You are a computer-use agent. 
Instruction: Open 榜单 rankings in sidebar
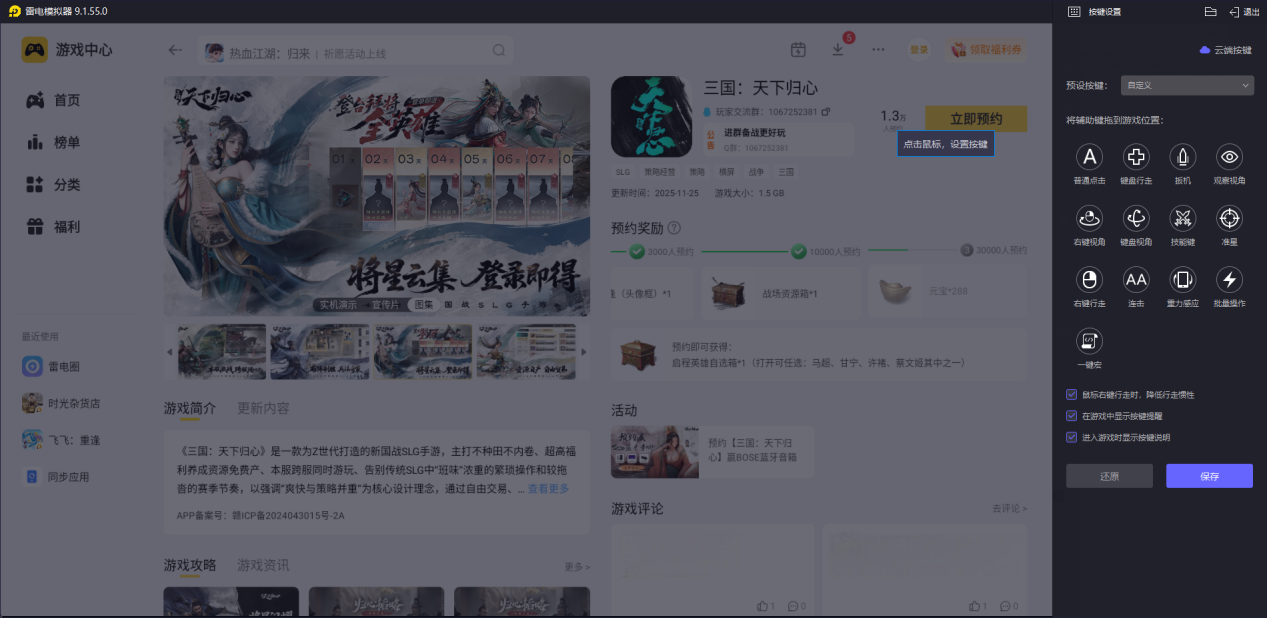[54, 142]
